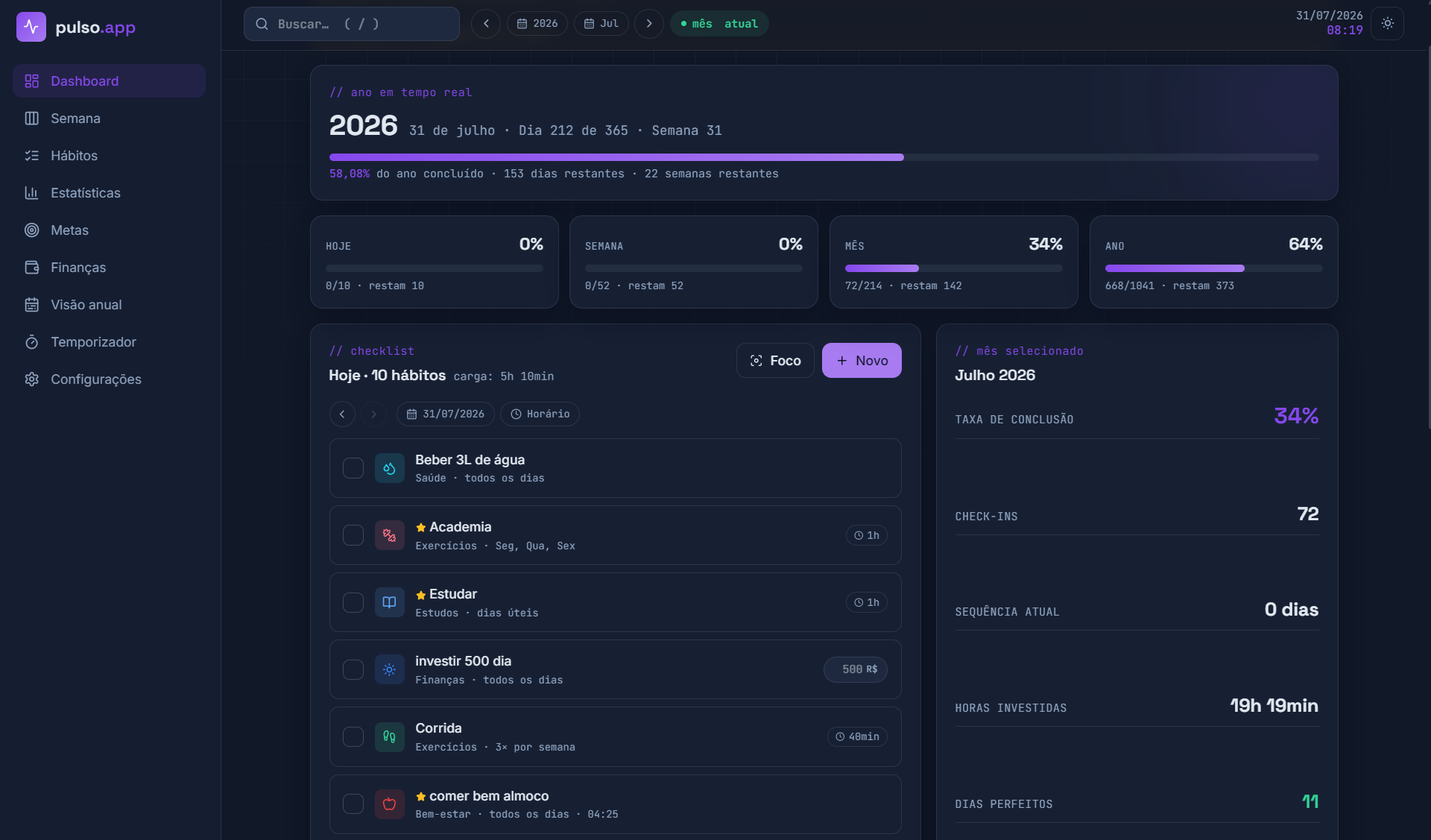Activate Foco mode
The width and height of the screenshot is (1431, 840).
[775, 360]
